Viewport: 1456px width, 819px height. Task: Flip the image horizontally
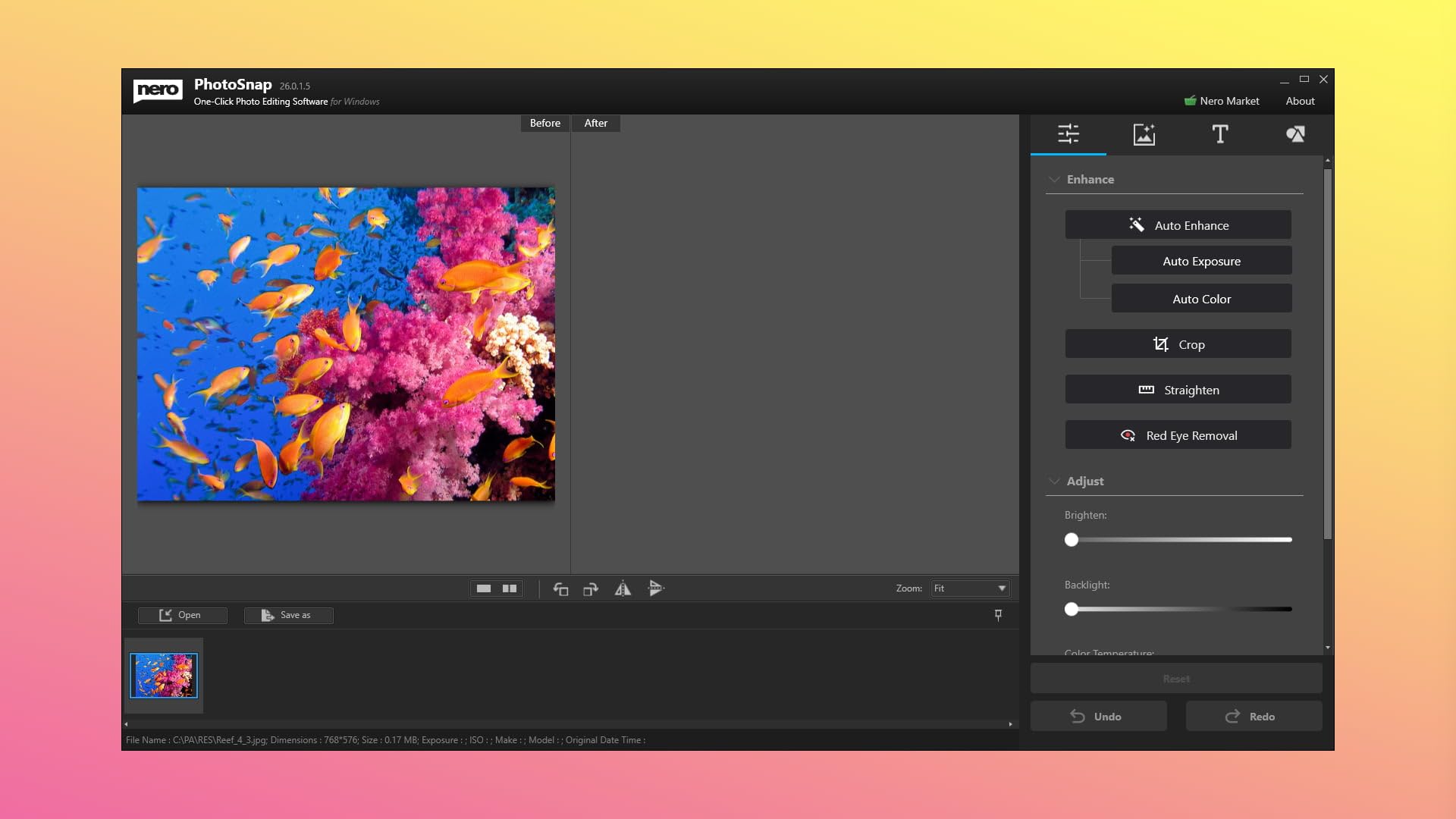coord(623,588)
